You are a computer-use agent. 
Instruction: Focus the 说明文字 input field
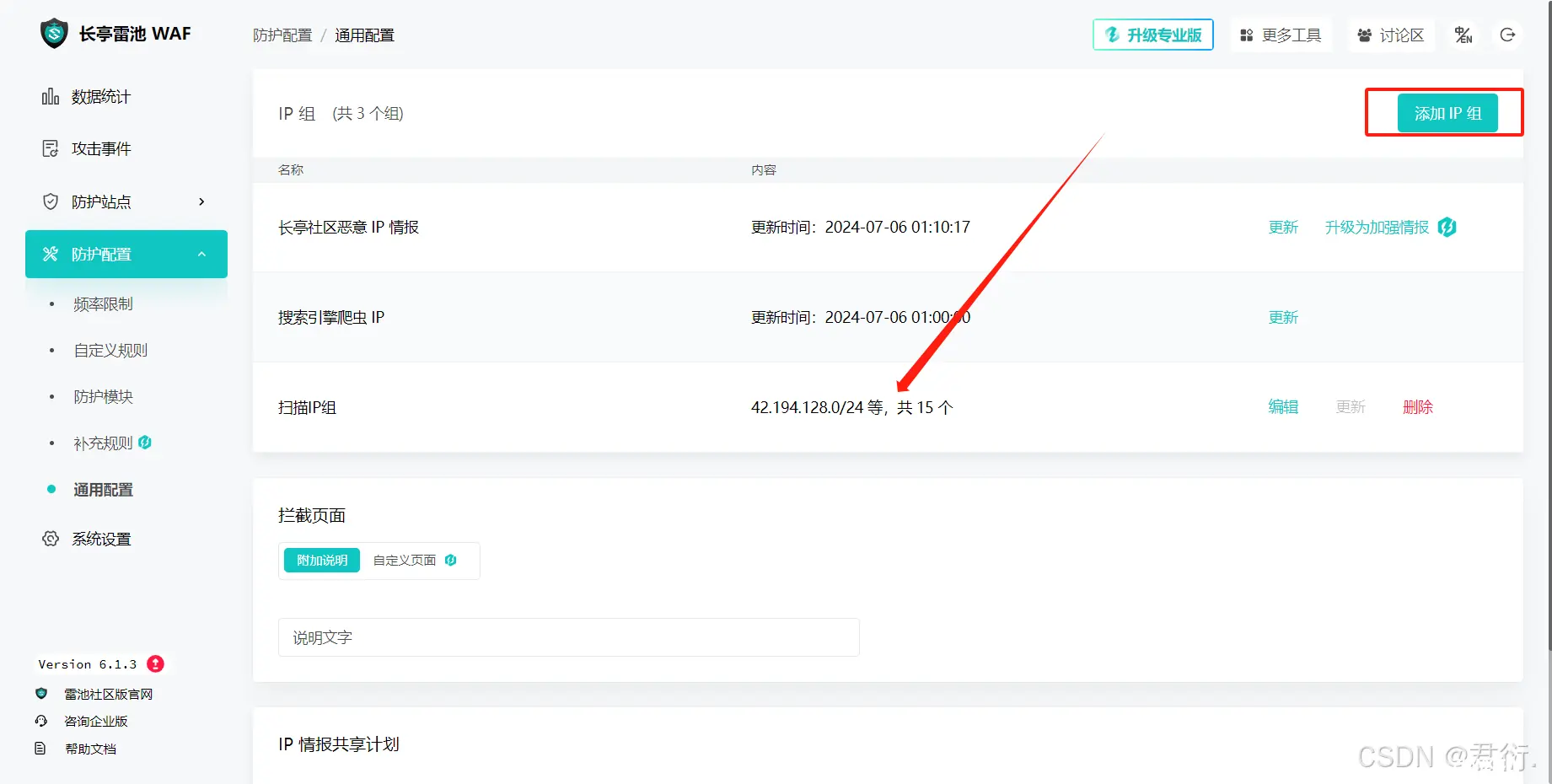click(569, 637)
